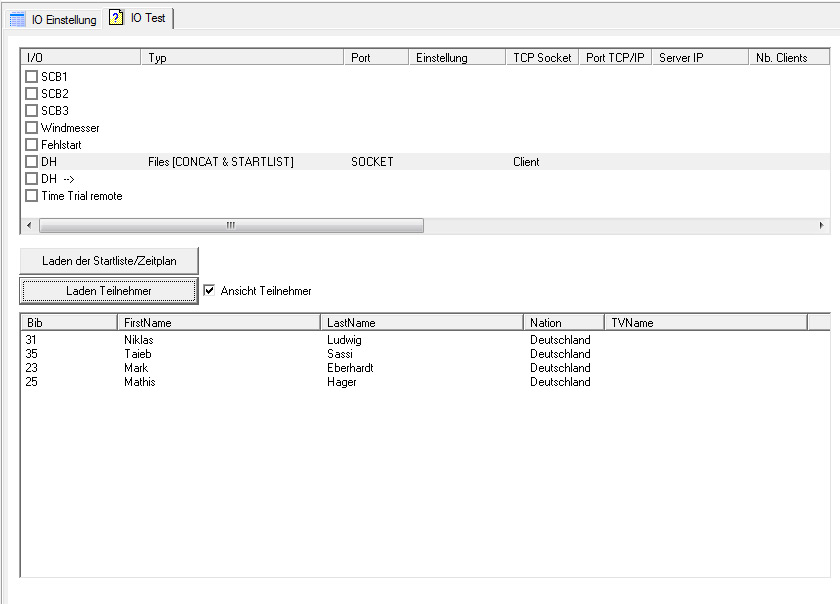The image size is (840, 604).
Task: Tick the DH Files row checkbox
Action: coord(32,162)
